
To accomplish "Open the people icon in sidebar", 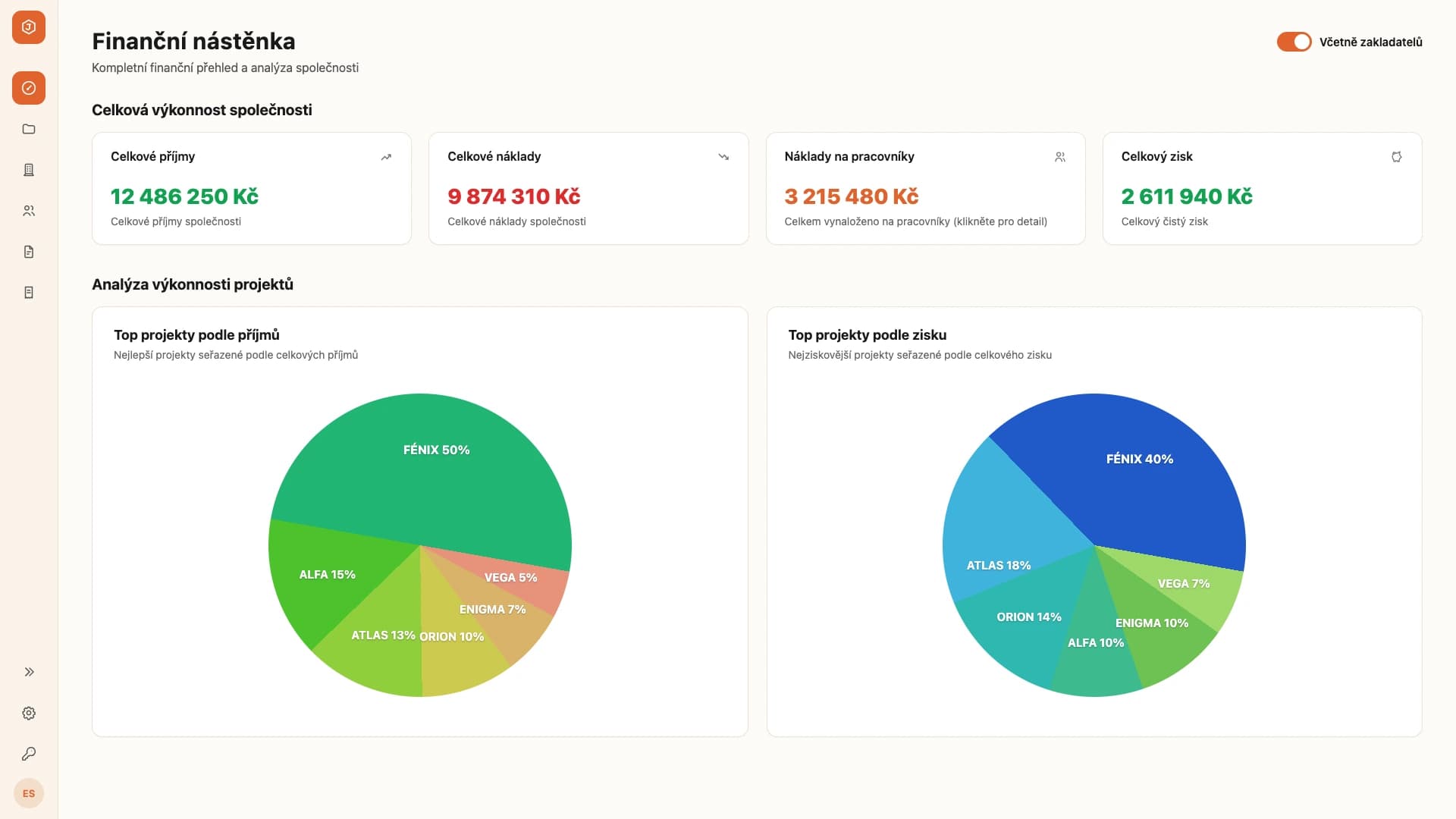I will [29, 211].
